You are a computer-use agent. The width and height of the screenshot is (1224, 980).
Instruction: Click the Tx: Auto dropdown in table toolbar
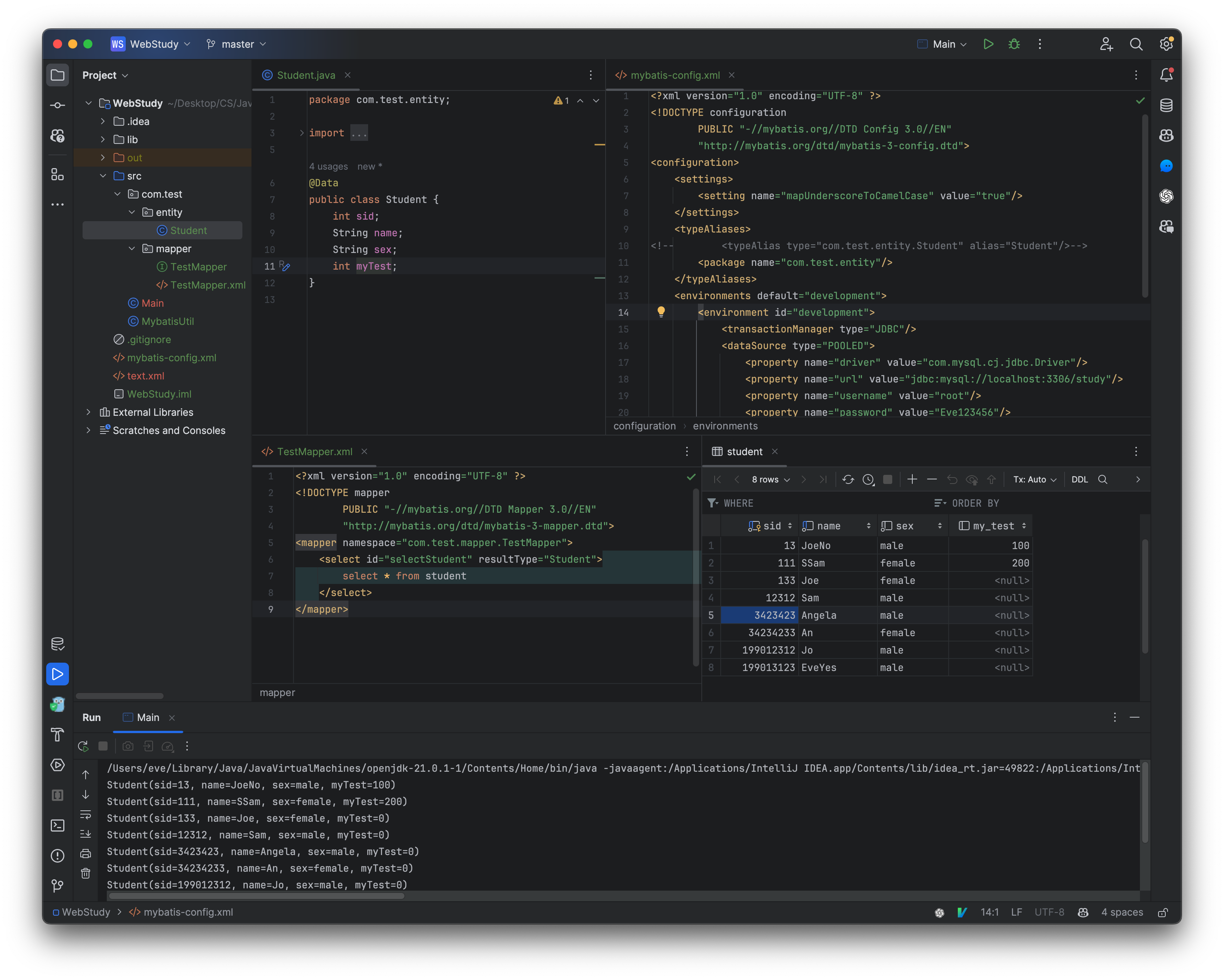pyautogui.click(x=1035, y=479)
